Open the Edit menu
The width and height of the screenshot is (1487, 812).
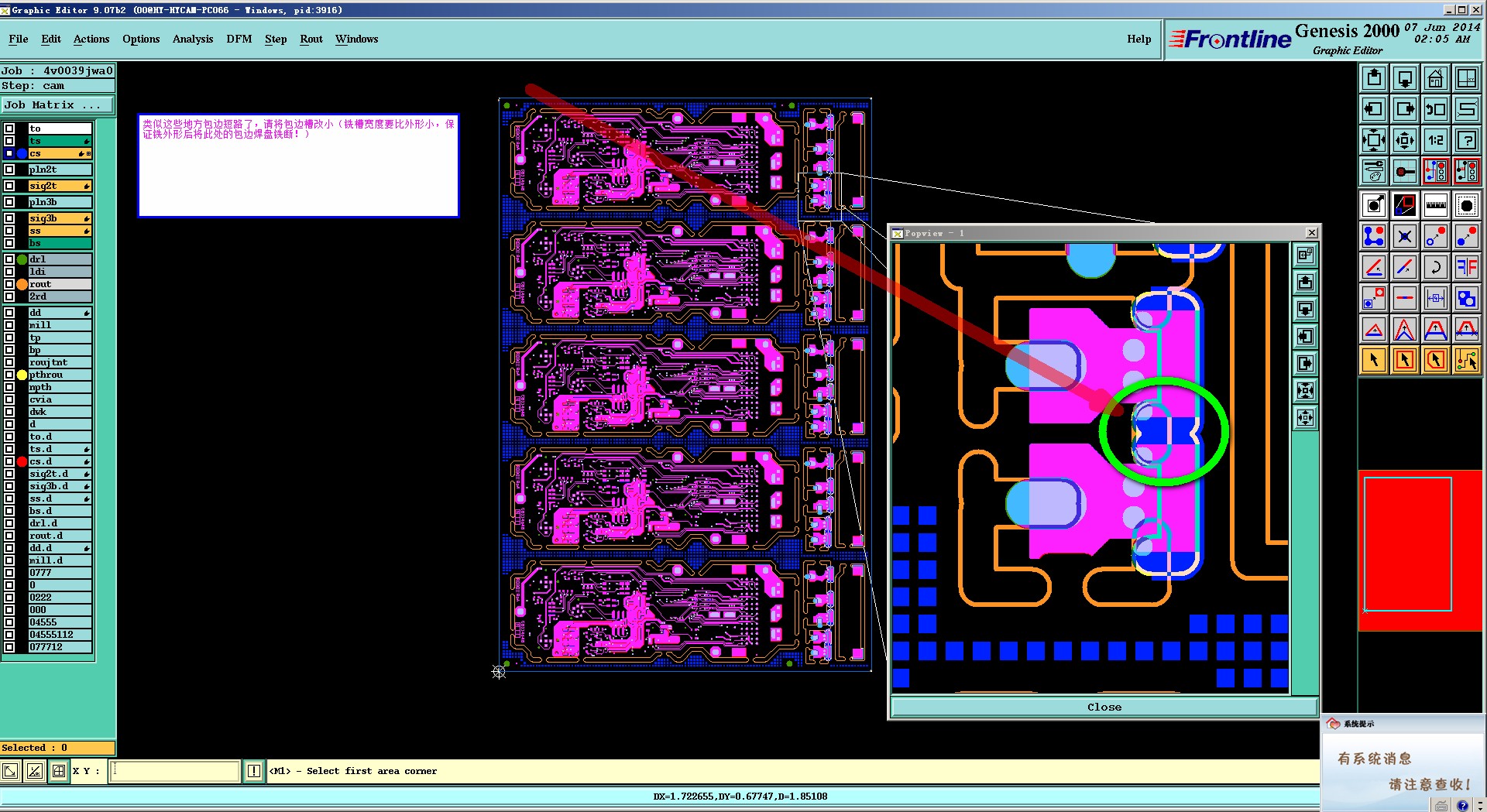(51, 39)
